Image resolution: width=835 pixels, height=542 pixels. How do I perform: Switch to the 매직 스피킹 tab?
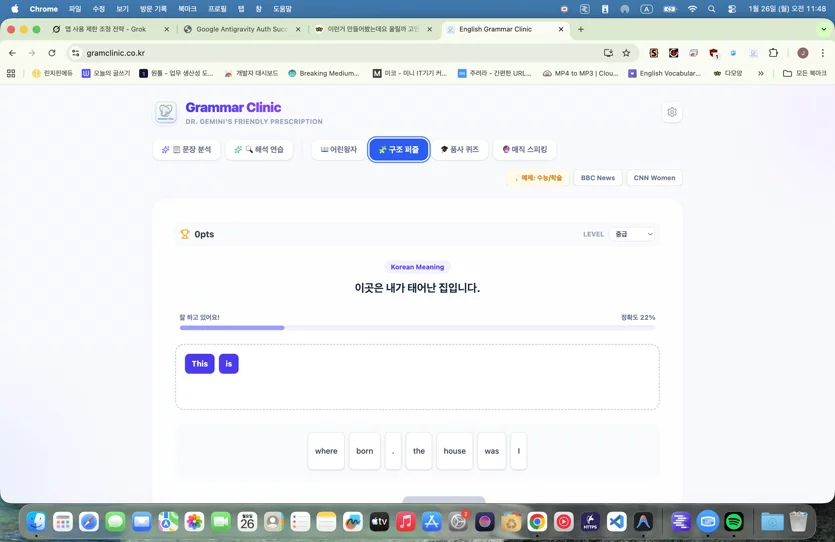(525, 150)
